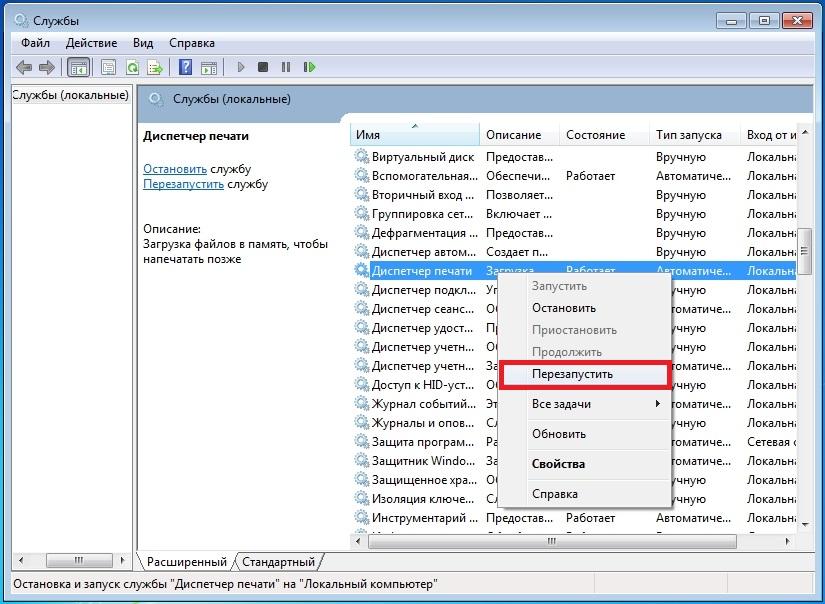Click the Export list toolbar icon

pos(155,68)
